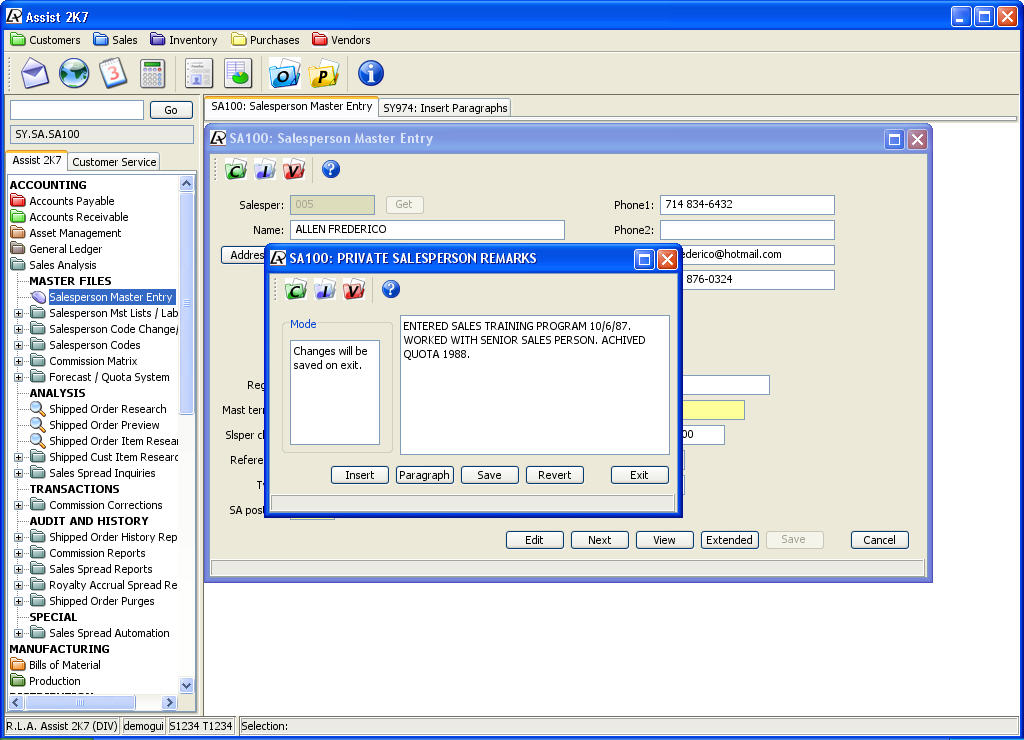The image size is (1024, 740).
Task: Click the globe web browser icon
Action: tap(74, 73)
